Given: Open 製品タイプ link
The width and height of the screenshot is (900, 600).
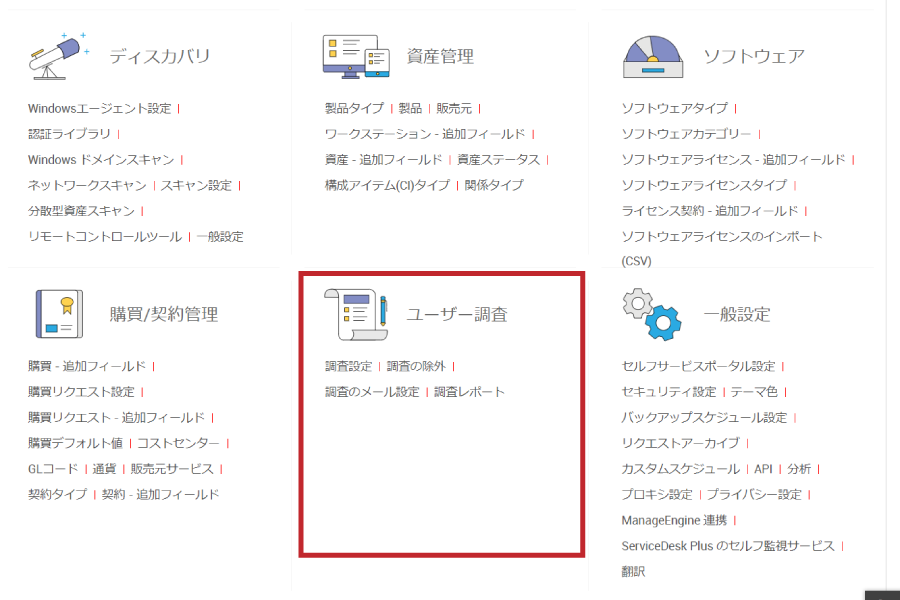Looking at the screenshot, I should pos(354,109).
